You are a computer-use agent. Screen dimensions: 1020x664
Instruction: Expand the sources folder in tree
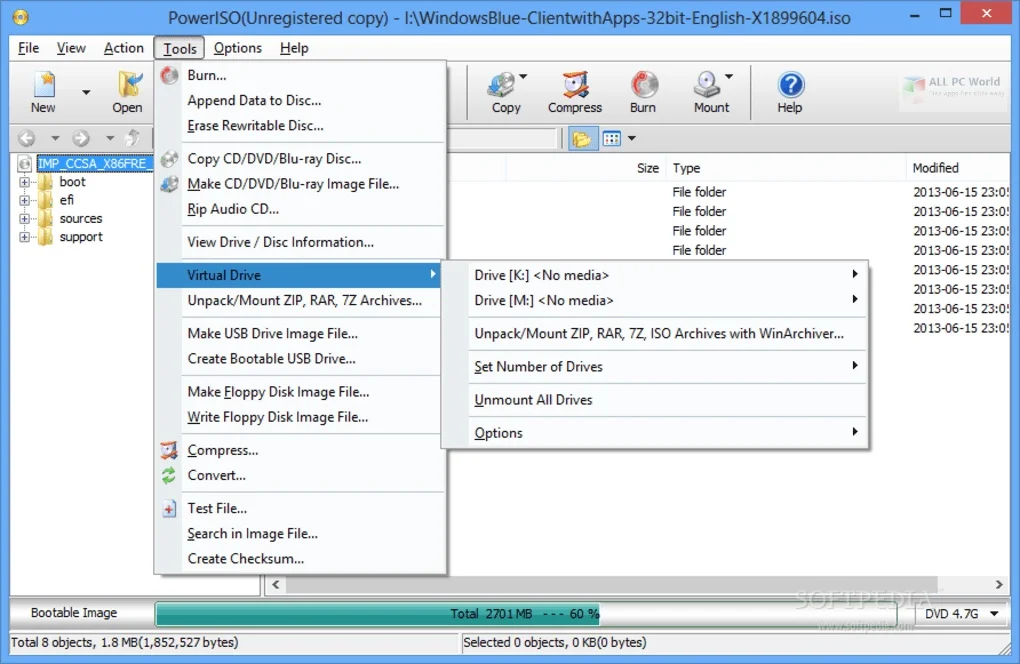pyautogui.click(x=25, y=219)
